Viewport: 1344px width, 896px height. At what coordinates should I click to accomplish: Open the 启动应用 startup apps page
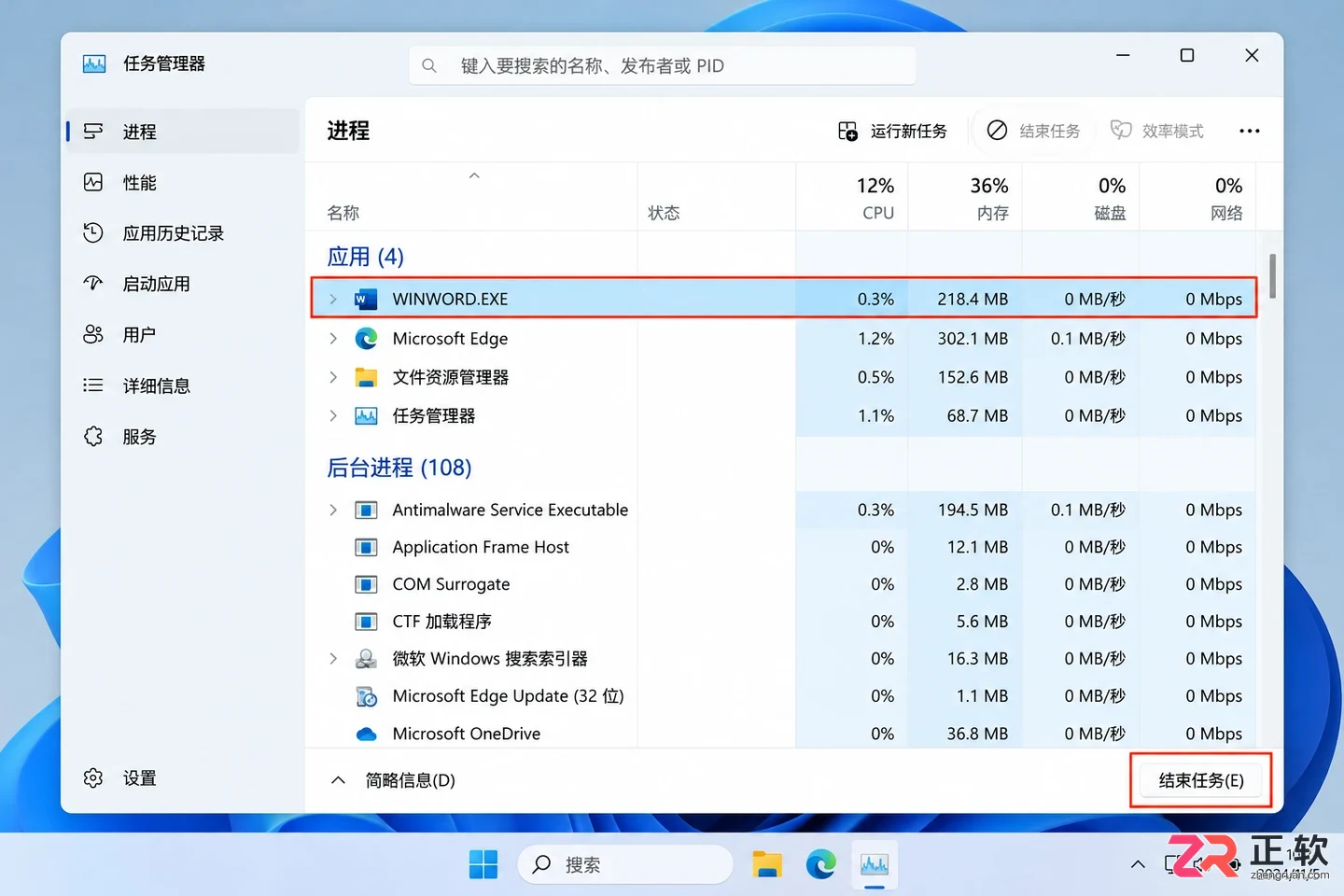182,284
